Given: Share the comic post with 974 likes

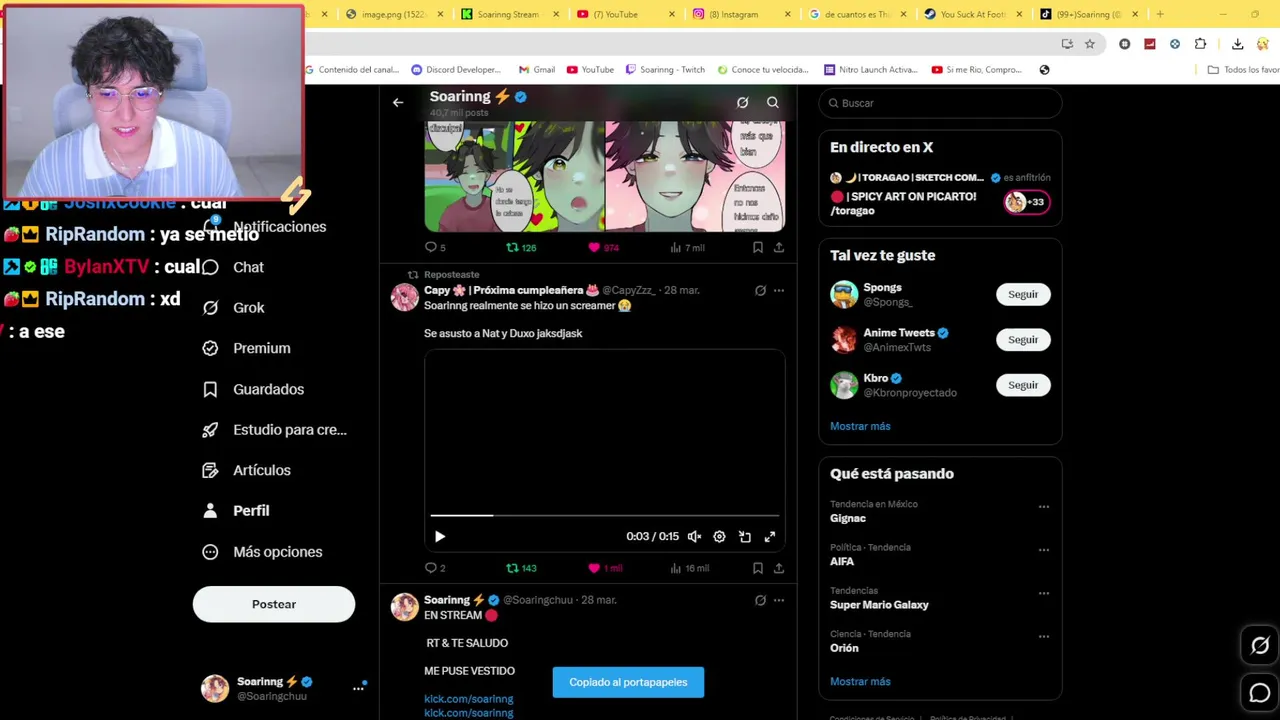Looking at the screenshot, I should (779, 247).
